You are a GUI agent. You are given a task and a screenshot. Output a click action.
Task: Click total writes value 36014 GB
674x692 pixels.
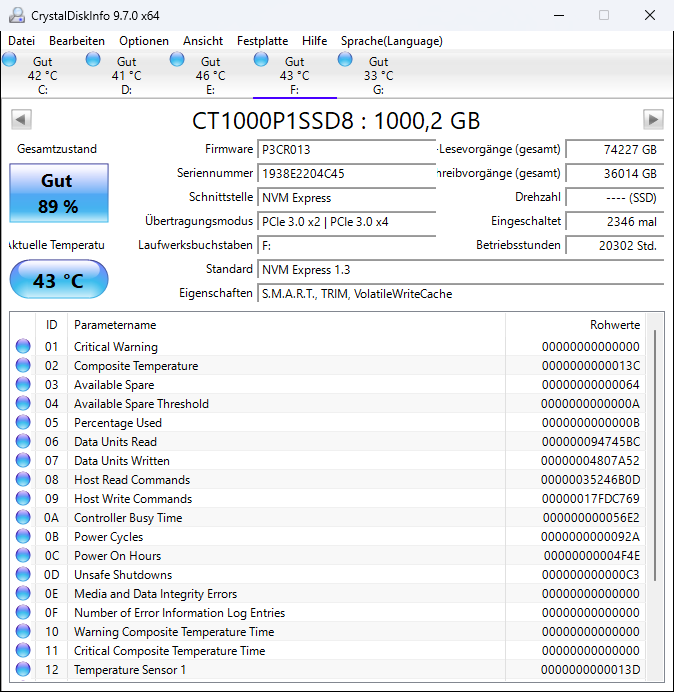tap(614, 173)
